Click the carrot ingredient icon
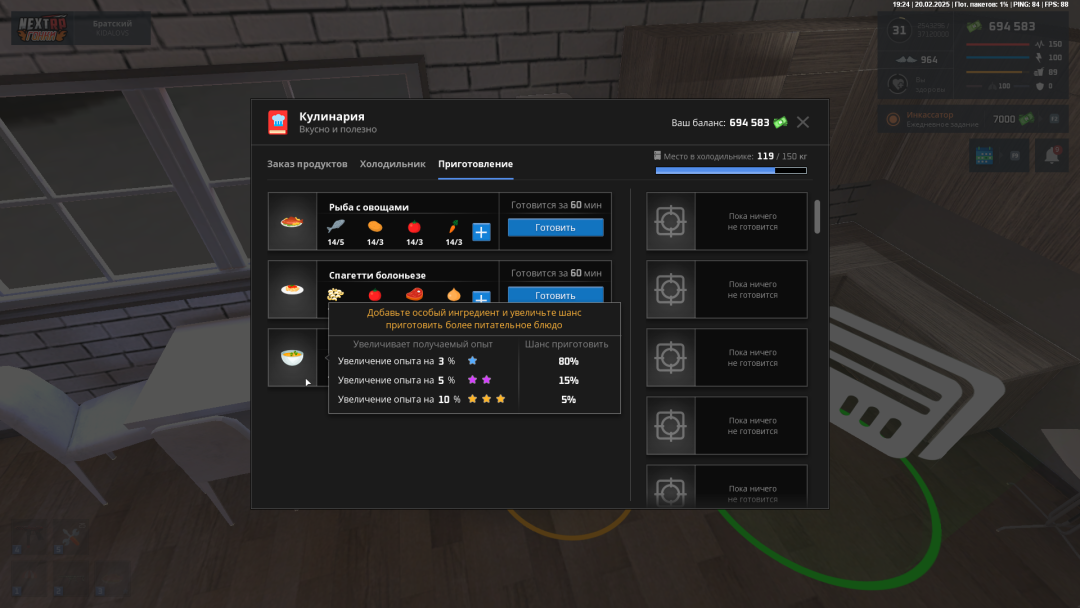 pyautogui.click(x=454, y=227)
